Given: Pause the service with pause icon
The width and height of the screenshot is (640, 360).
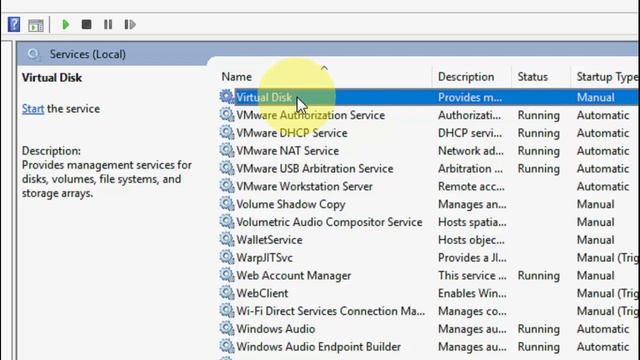Looking at the screenshot, I should 108,25.
